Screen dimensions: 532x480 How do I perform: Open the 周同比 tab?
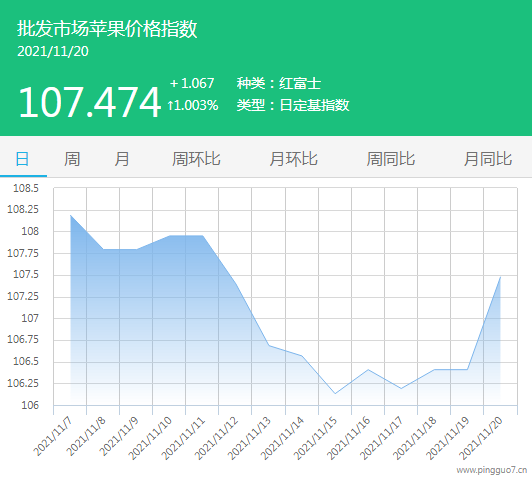pos(391,159)
